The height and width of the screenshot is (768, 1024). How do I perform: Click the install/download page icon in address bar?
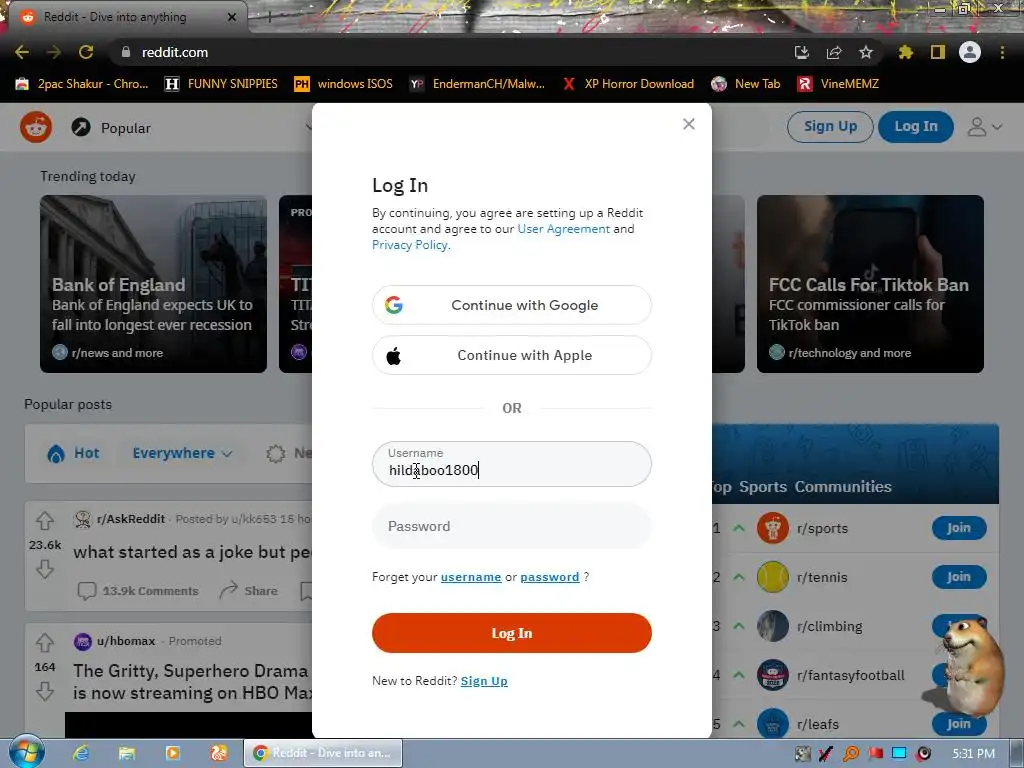[x=801, y=52]
